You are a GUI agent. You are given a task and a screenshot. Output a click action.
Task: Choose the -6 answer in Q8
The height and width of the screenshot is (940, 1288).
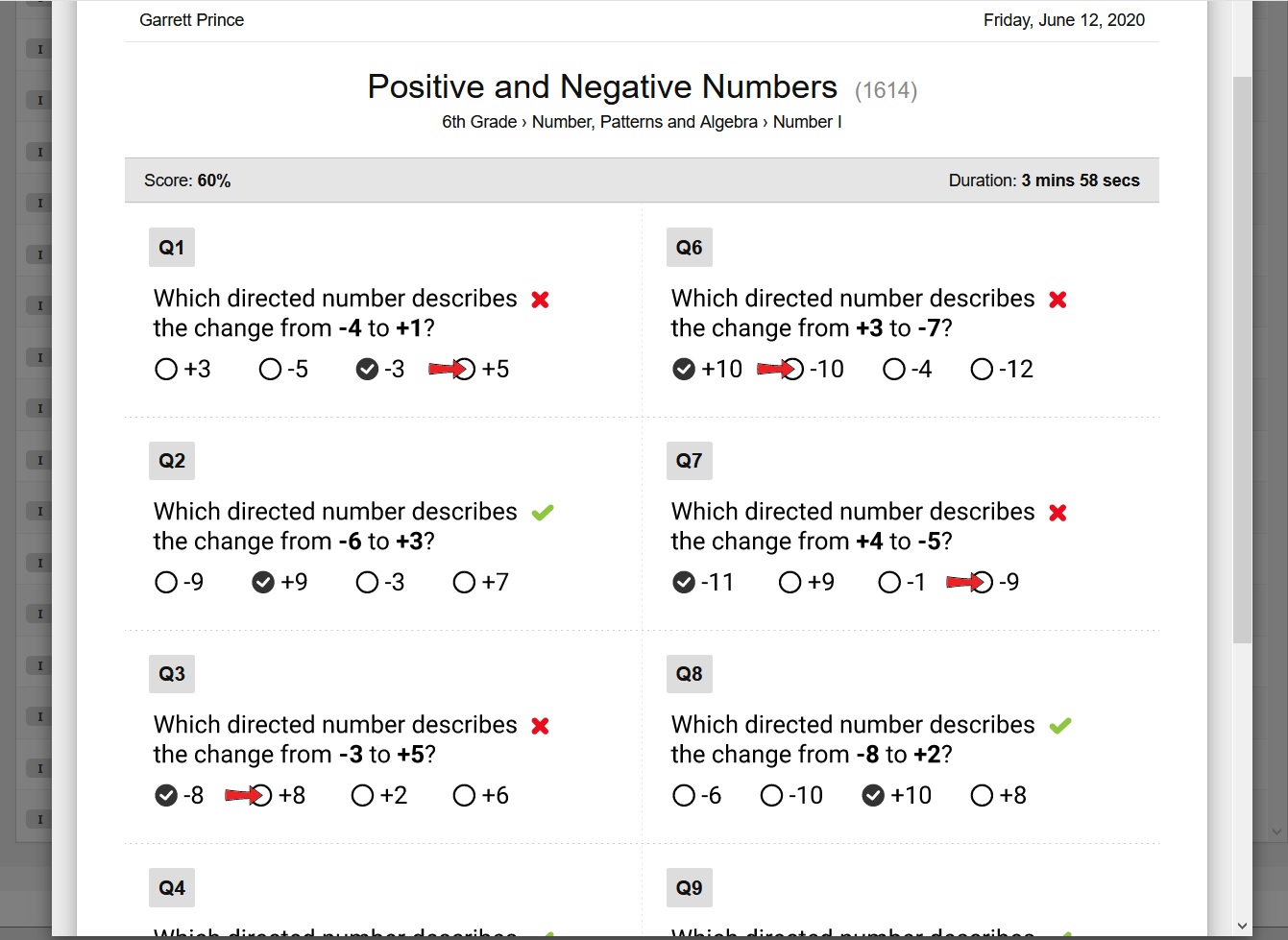(x=684, y=796)
